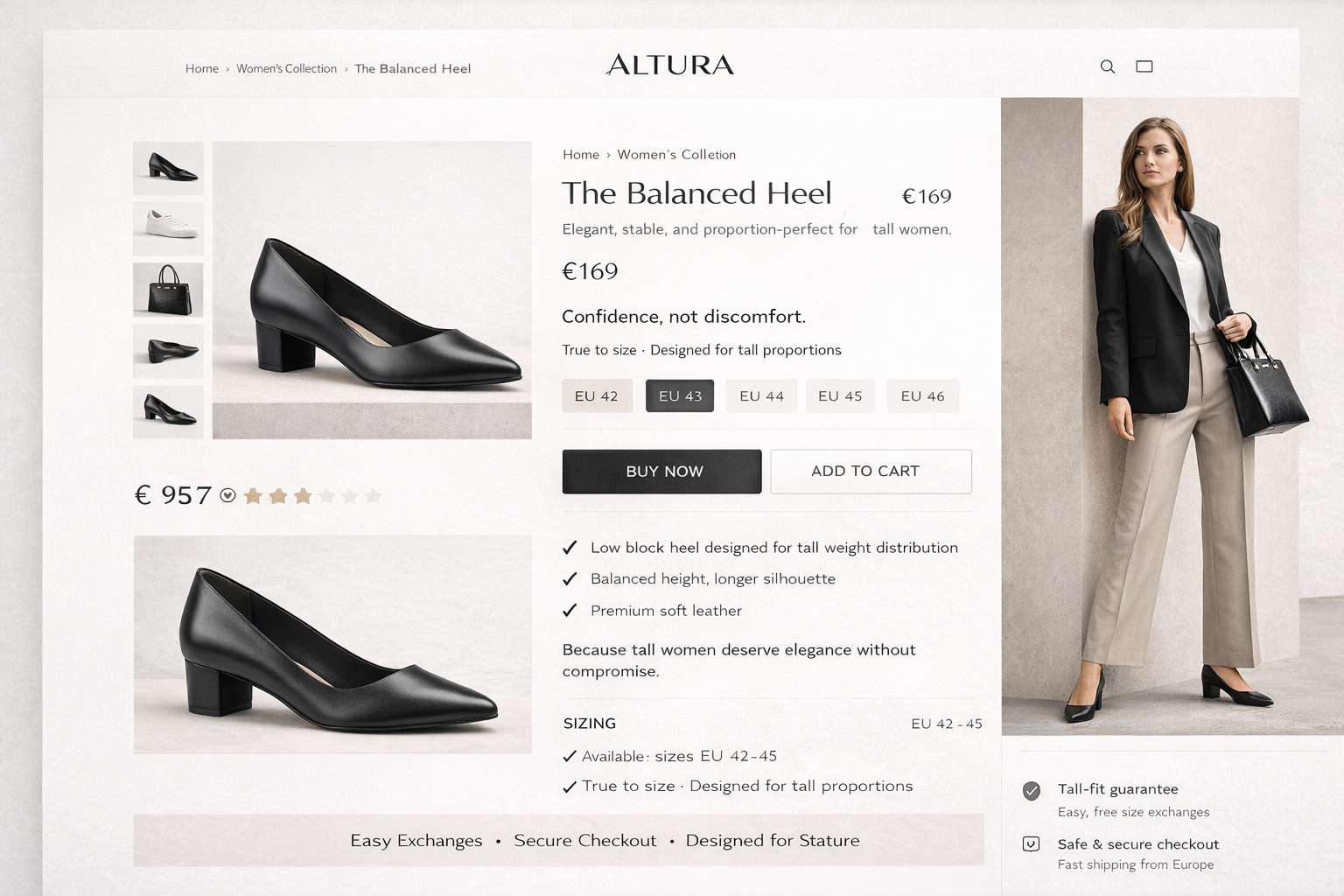Click the ALTURA logo
1344x896 pixels.
(670, 65)
